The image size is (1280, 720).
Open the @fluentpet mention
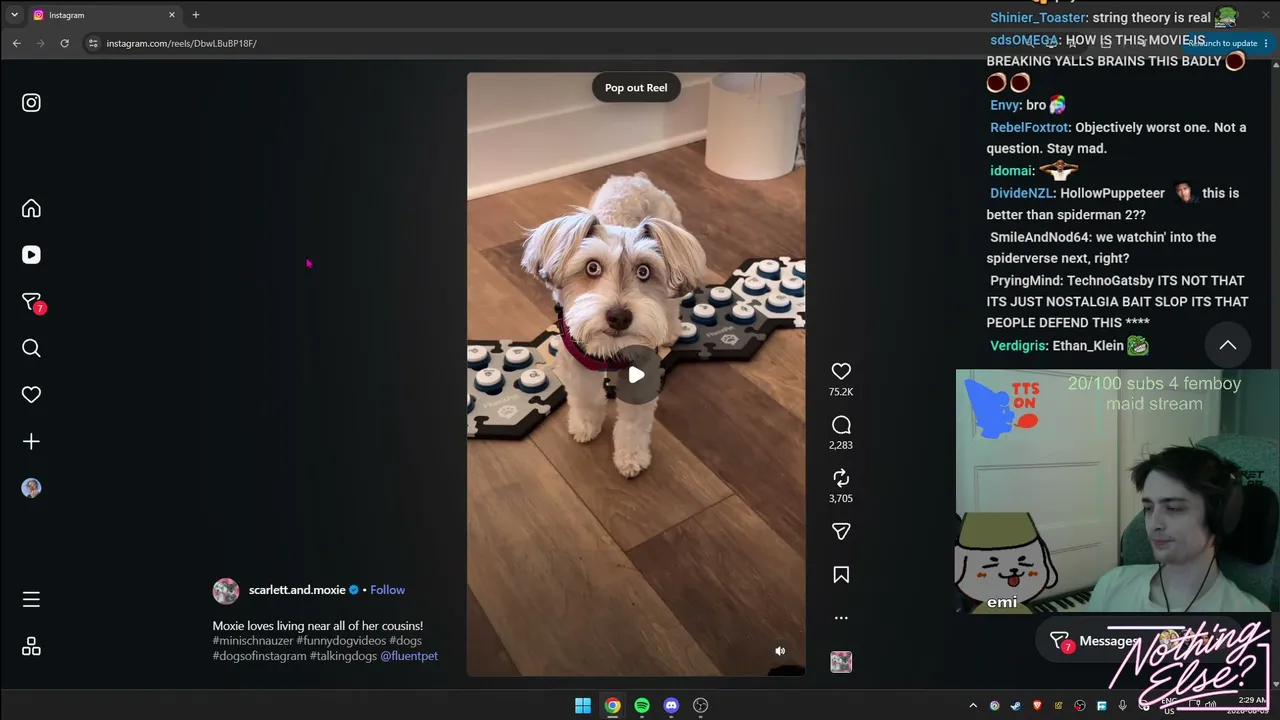coord(409,656)
